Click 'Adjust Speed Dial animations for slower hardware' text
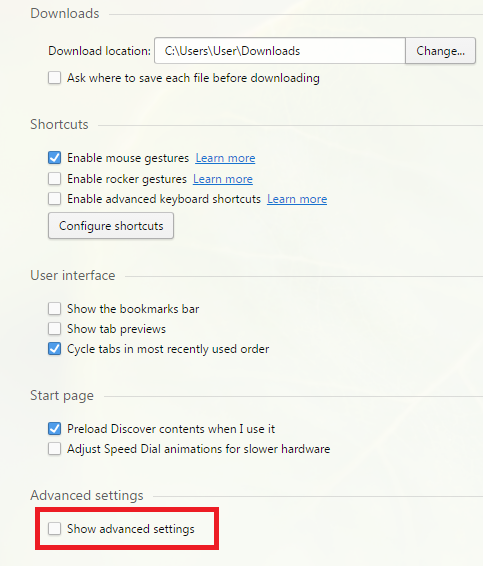The image size is (483, 566). (x=199, y=449)
